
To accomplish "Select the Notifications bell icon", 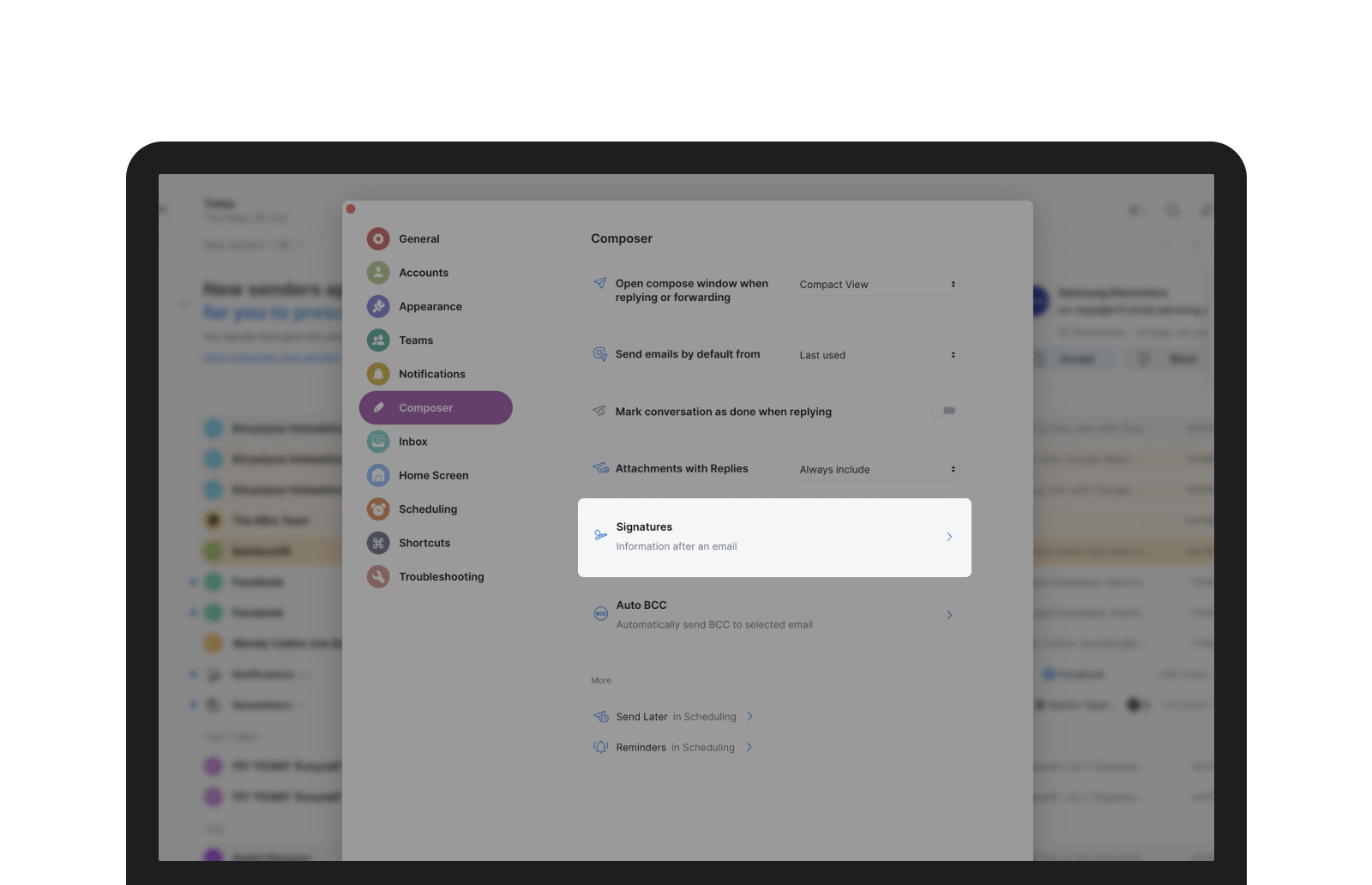I will pos(378,373).
